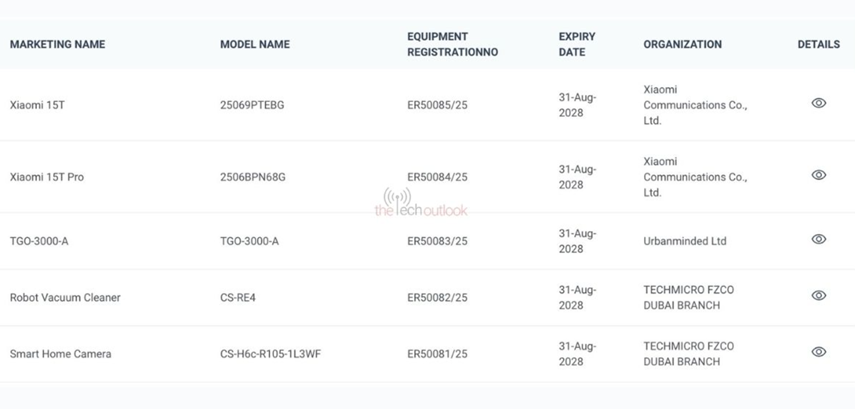Viewport: 855px width, 409px height.
Task: Open Smart Home Camera details eye icon
Action: (x=818, y=352)
